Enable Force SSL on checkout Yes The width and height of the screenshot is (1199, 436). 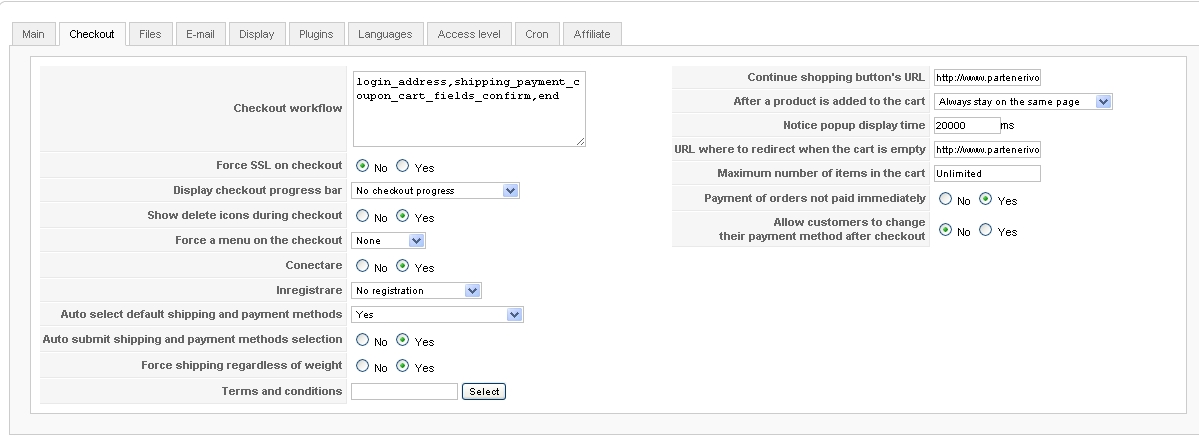coord(403,167)
